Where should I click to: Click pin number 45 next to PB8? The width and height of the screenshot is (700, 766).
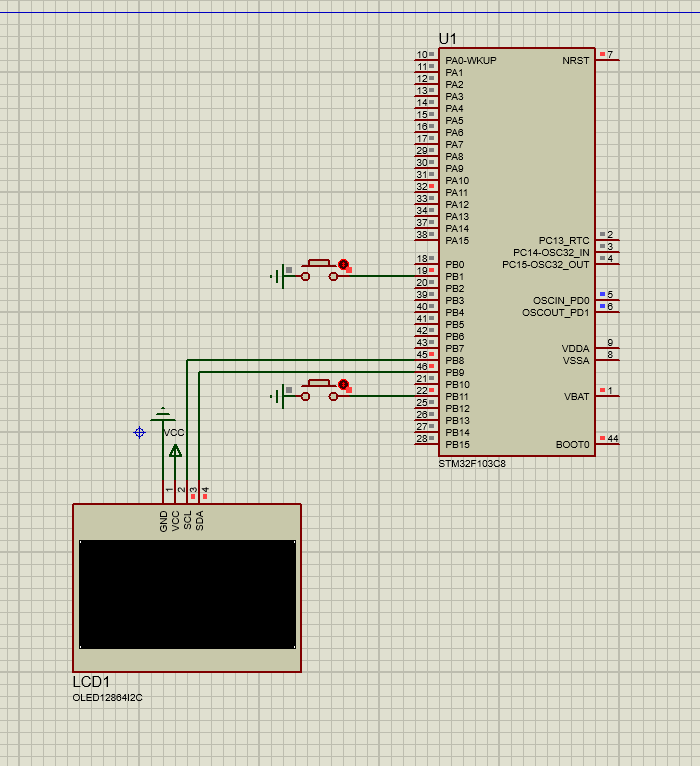pos(422,354)
